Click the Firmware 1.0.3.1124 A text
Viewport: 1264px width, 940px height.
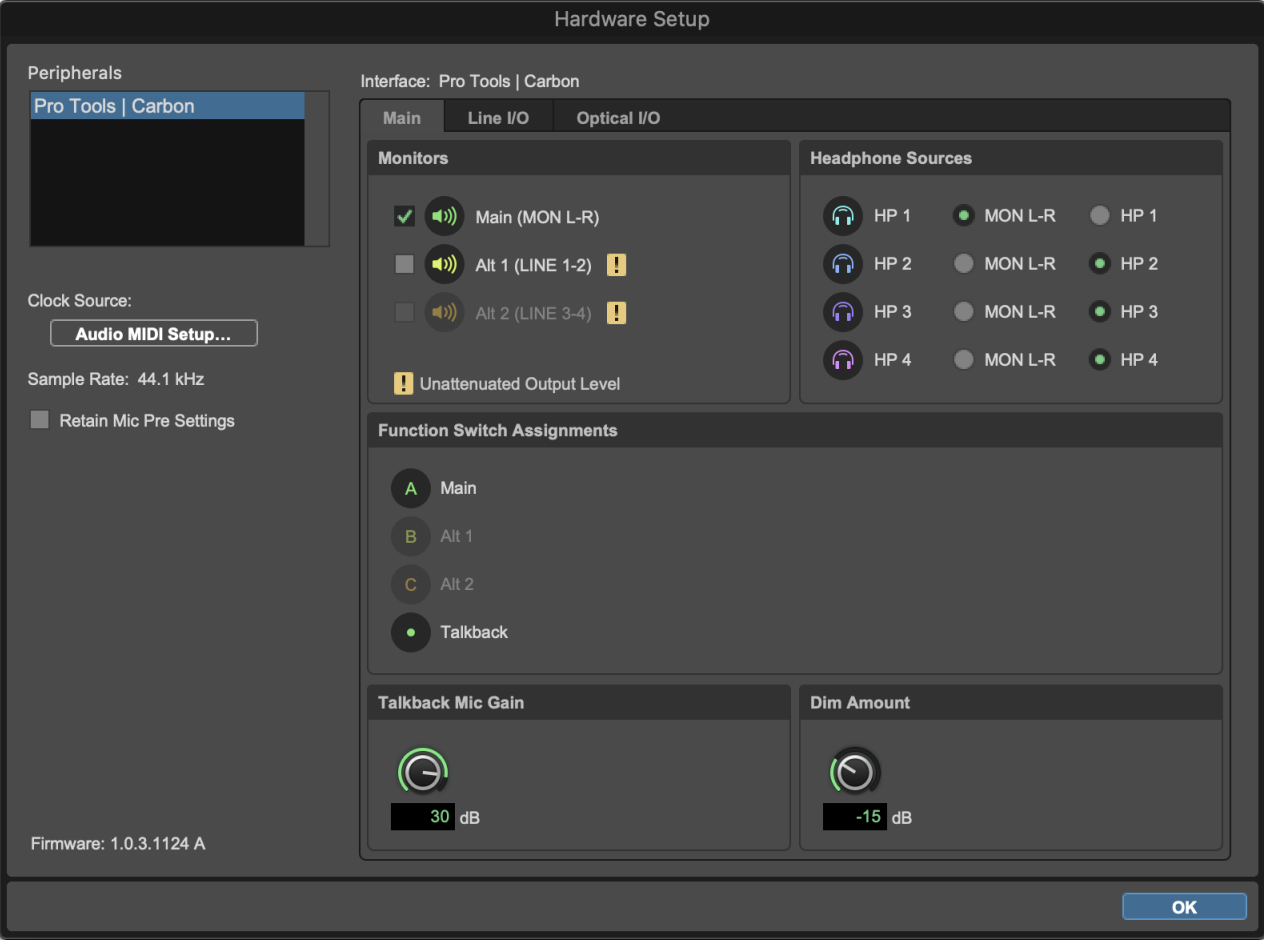[x=118, y=844]
